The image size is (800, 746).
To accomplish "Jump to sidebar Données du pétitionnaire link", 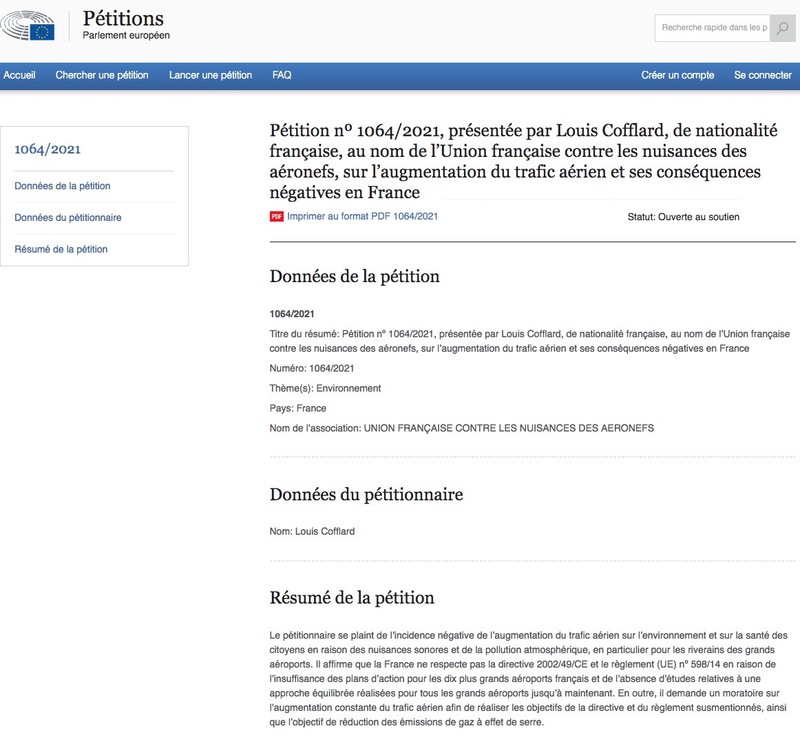I will tap(68, 217).
